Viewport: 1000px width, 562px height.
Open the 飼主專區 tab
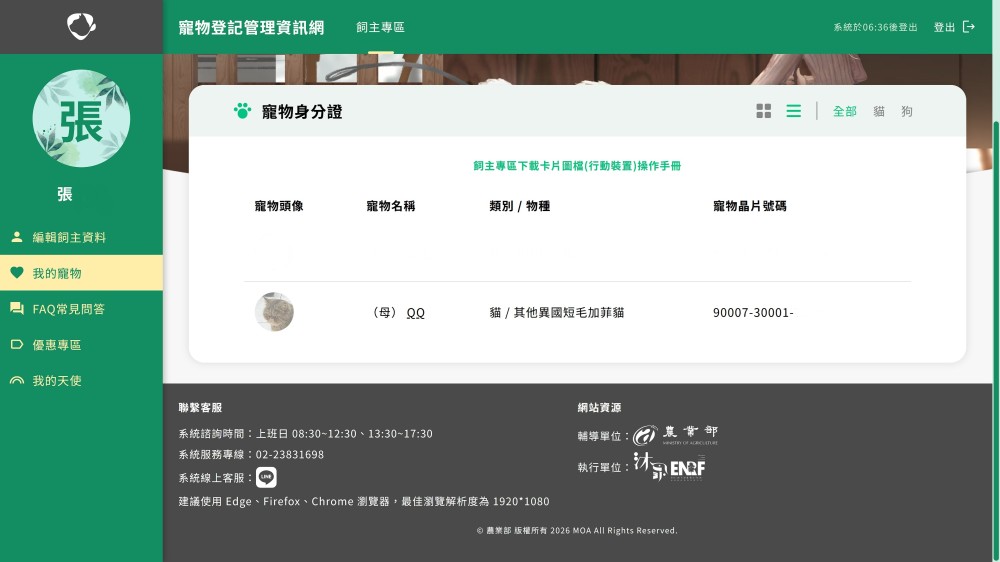click(x=380, y=27)
